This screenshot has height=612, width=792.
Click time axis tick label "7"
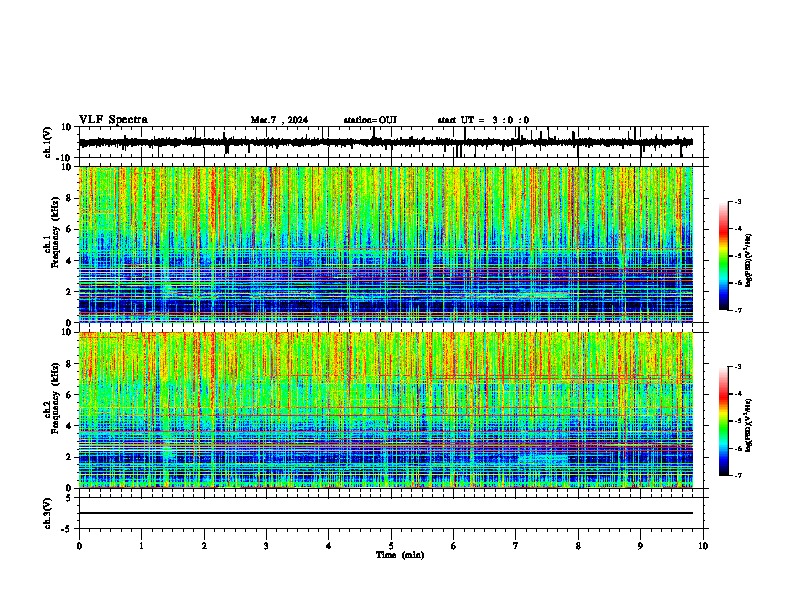click(516, 546)
